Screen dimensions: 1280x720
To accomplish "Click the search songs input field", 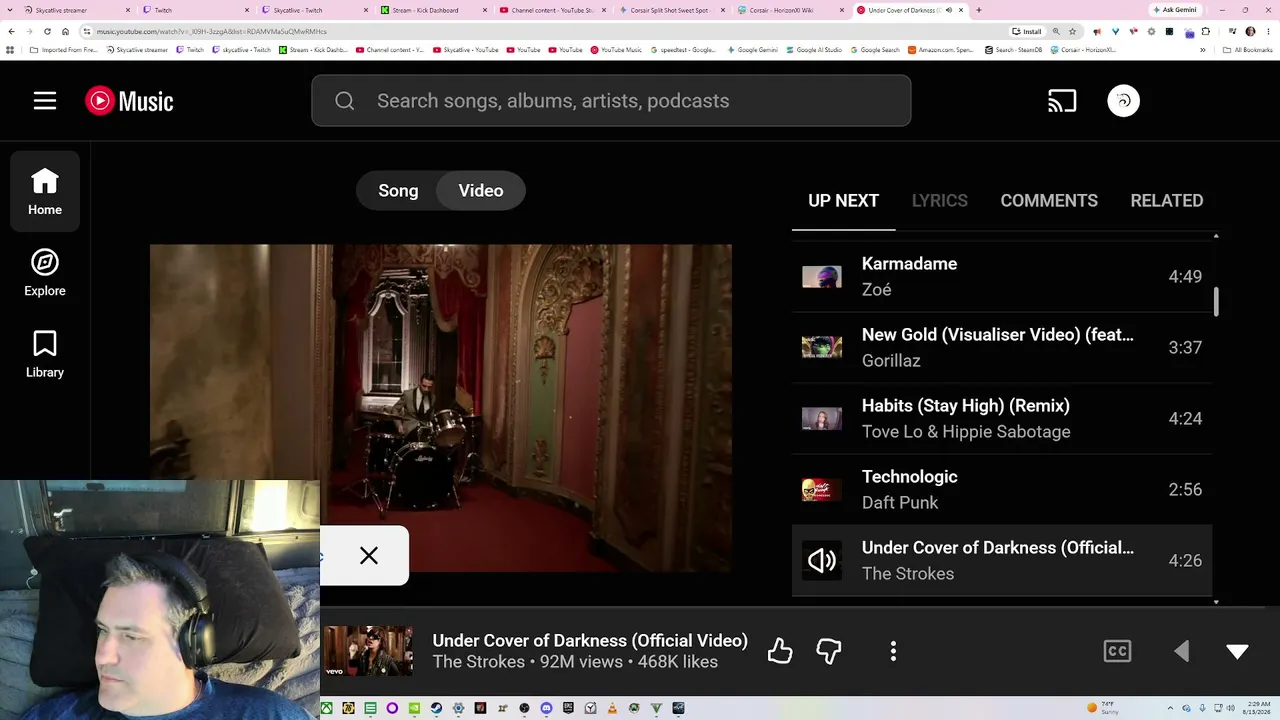I will pyautogui.click(x=611, y=101).
